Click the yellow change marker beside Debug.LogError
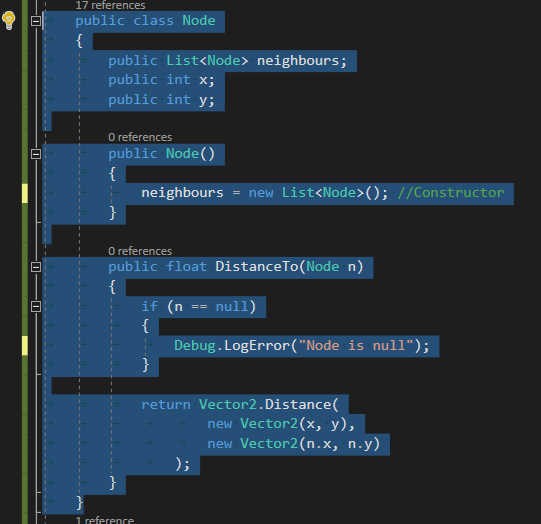 [25, 345]
